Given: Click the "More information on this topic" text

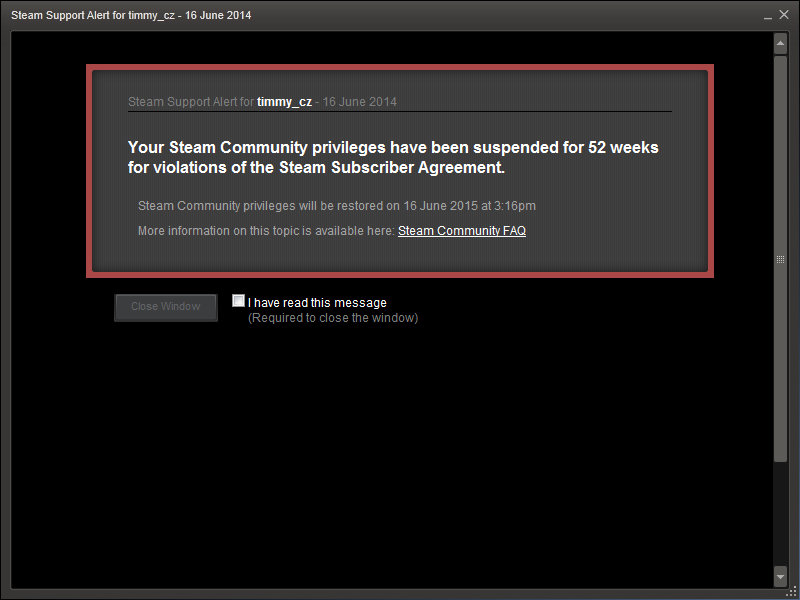Looking at the screenshot, I should (x=266, y=231).
